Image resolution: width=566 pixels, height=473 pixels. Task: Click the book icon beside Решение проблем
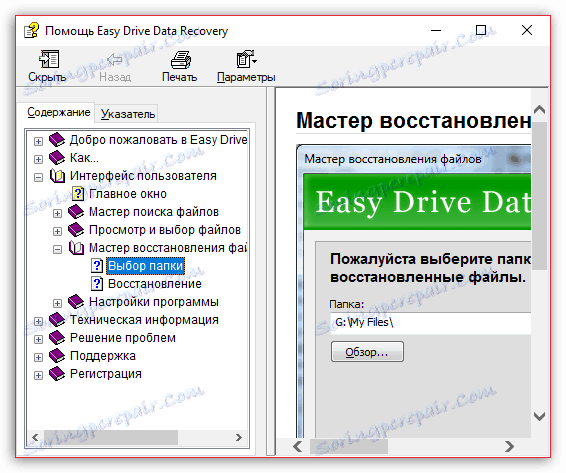pos(57,338)
